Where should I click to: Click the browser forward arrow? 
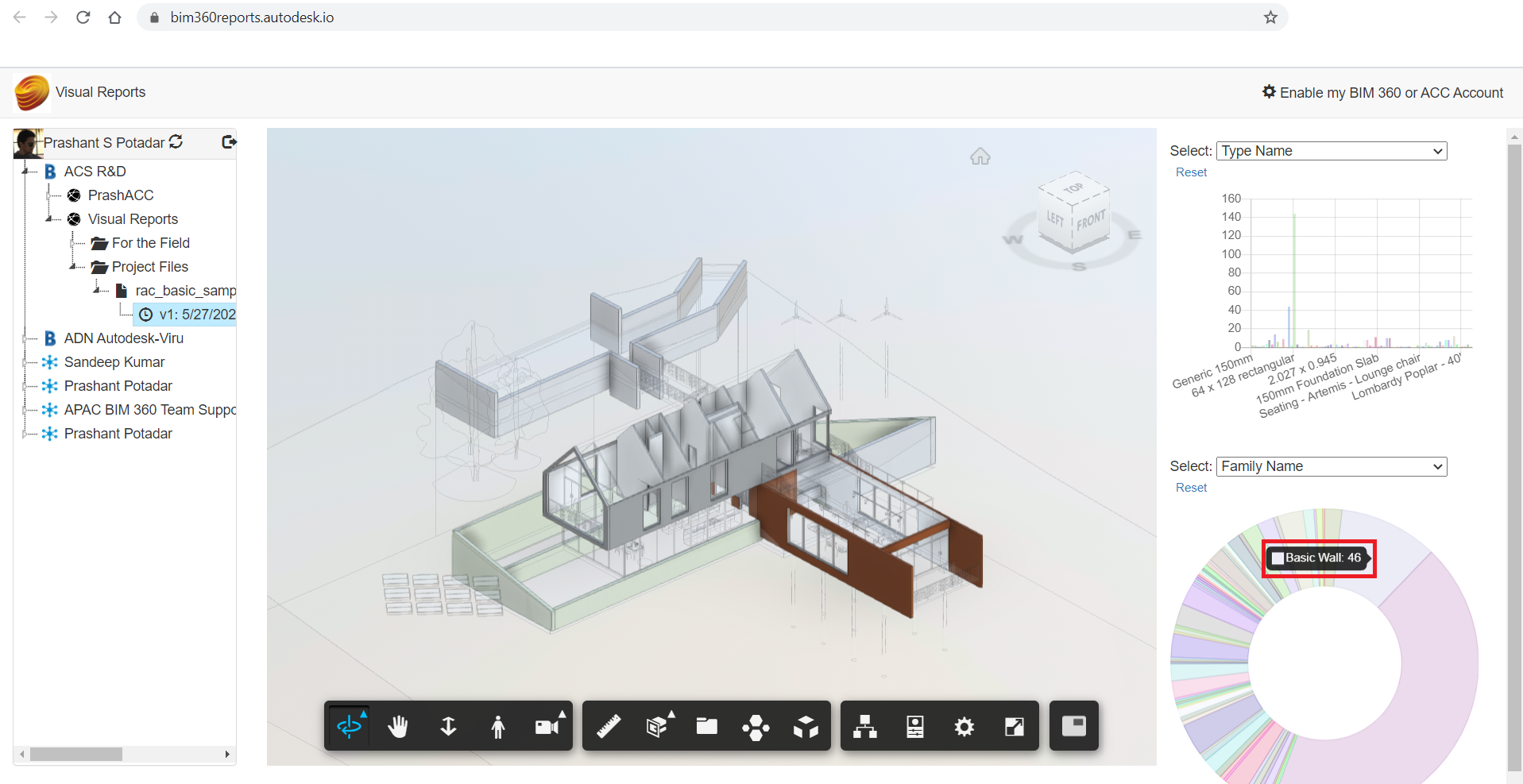point(52,17)
